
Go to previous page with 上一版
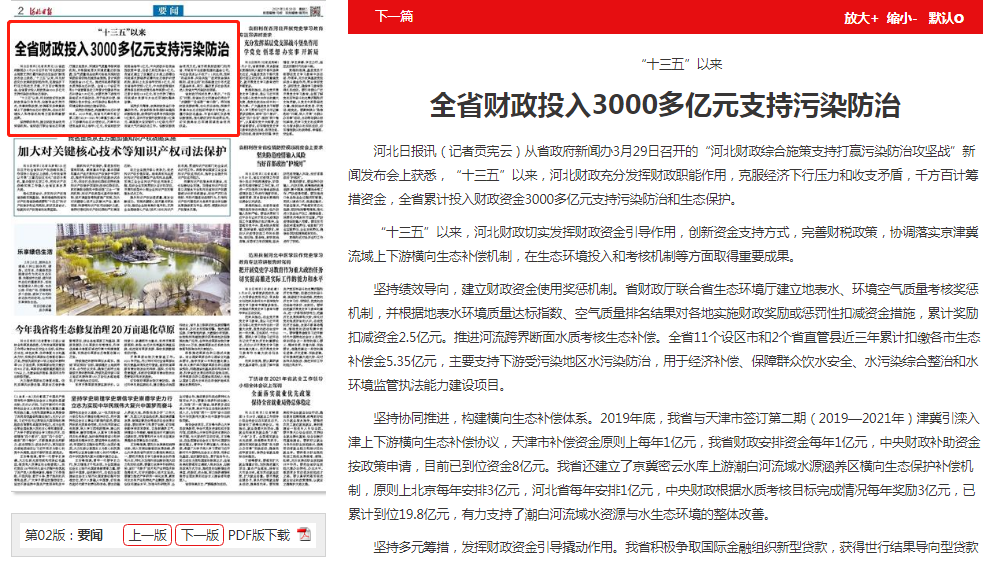pos(147,535)
